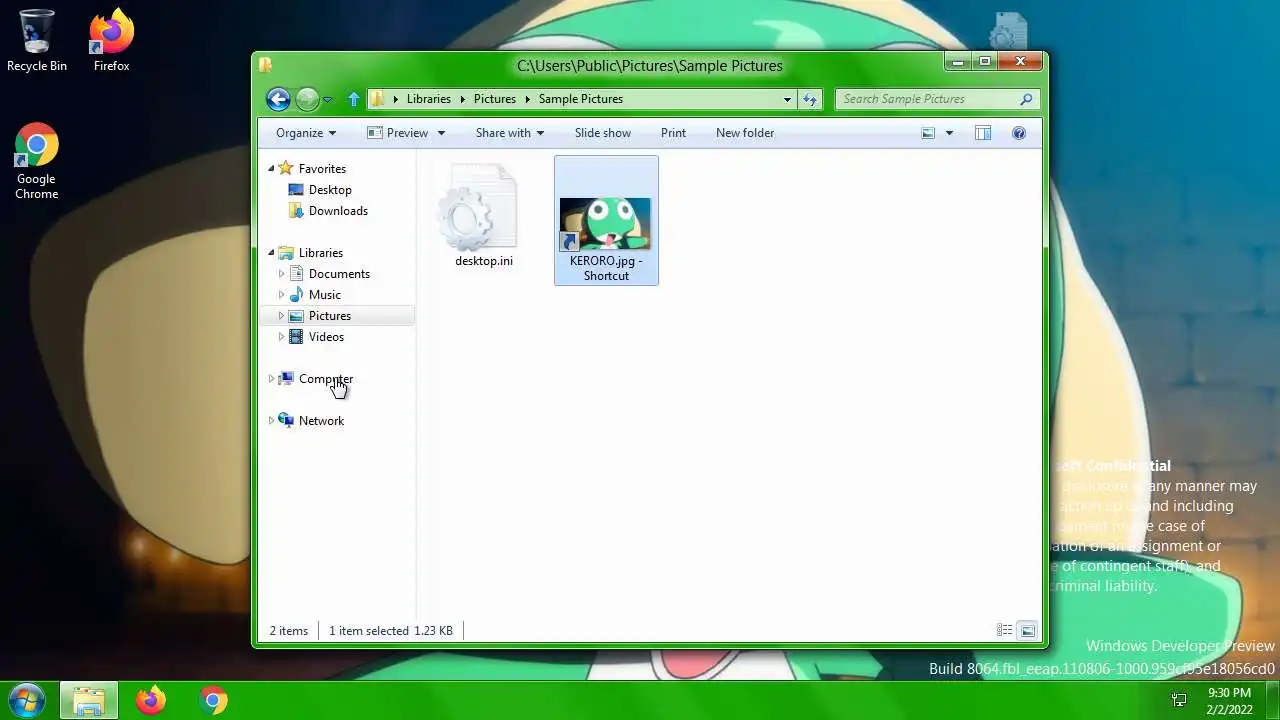The image size is (1280, 720).
Task: Select Libraries in navigation pane
Action: point(321,253)
